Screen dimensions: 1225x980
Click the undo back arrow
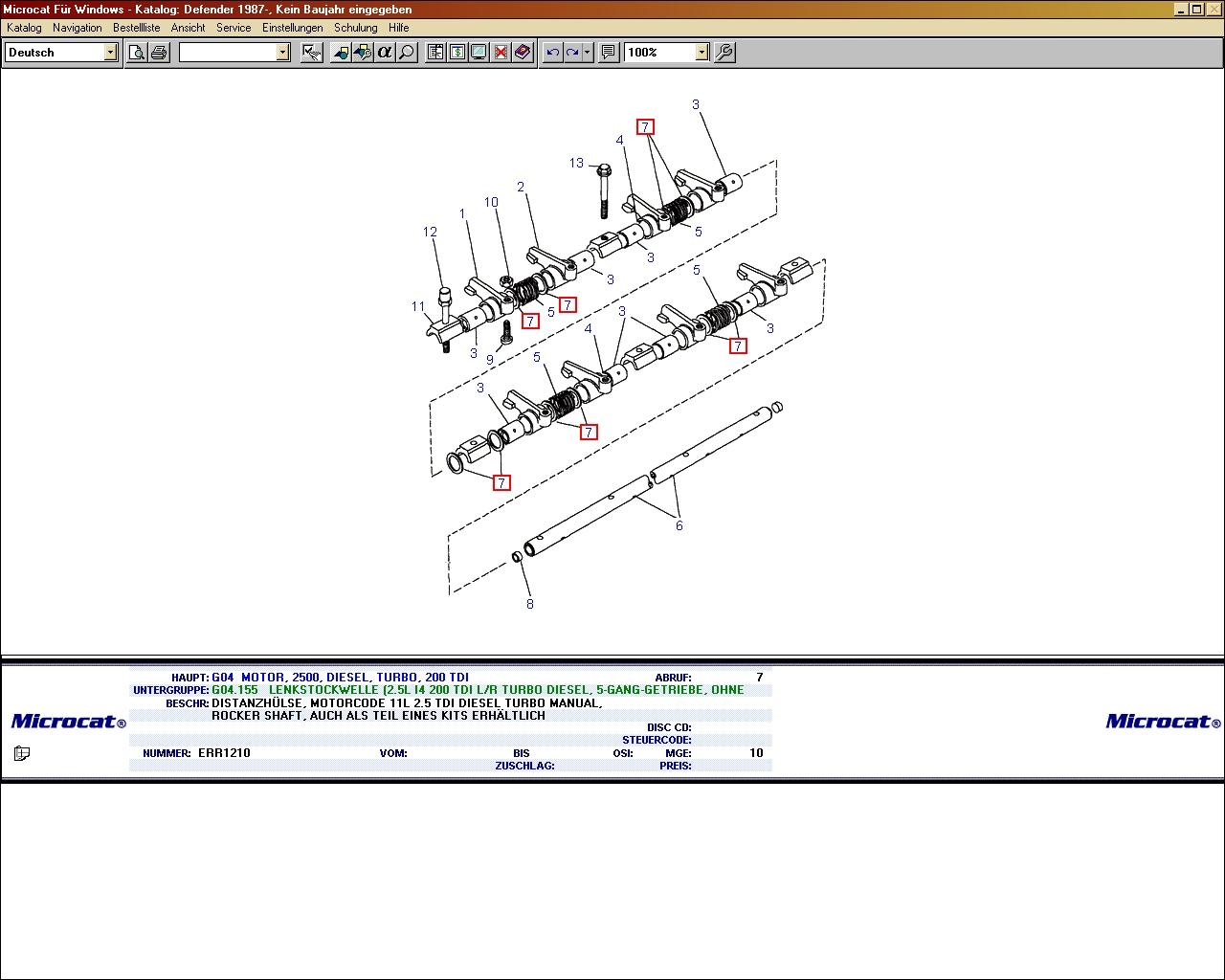[552, 52]
